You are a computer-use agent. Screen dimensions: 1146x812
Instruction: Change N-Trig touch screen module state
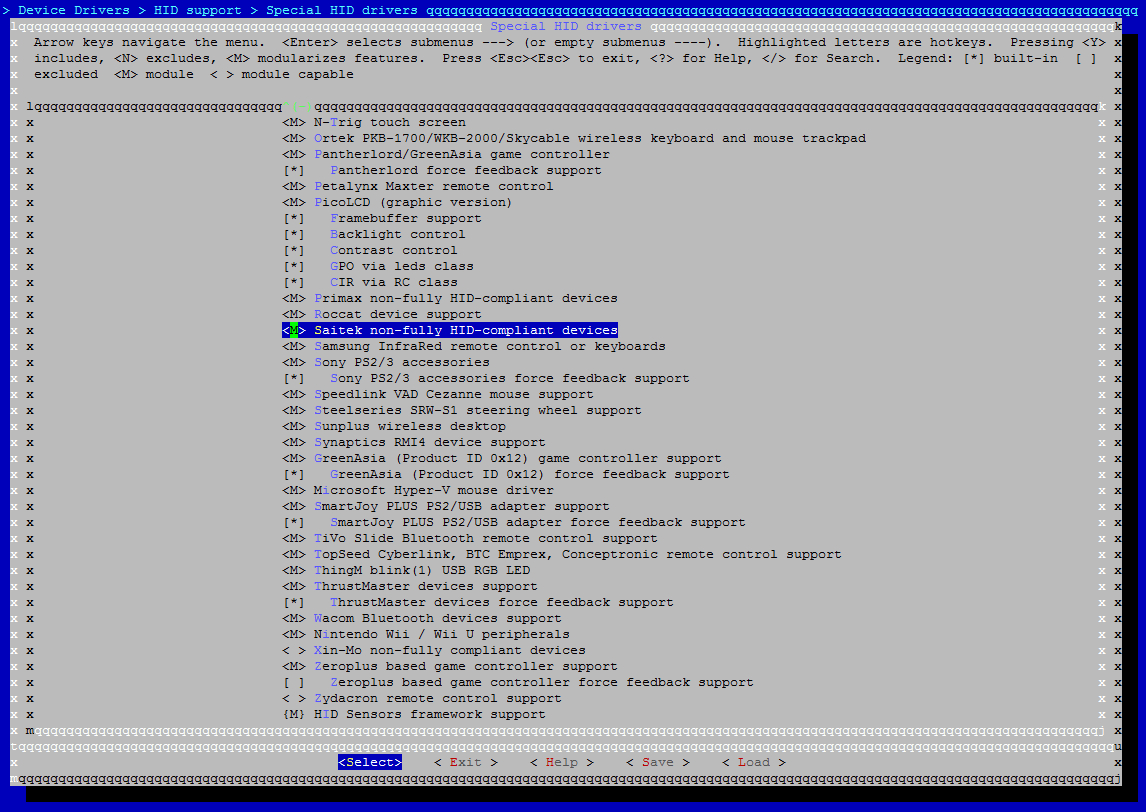[294, 123]
